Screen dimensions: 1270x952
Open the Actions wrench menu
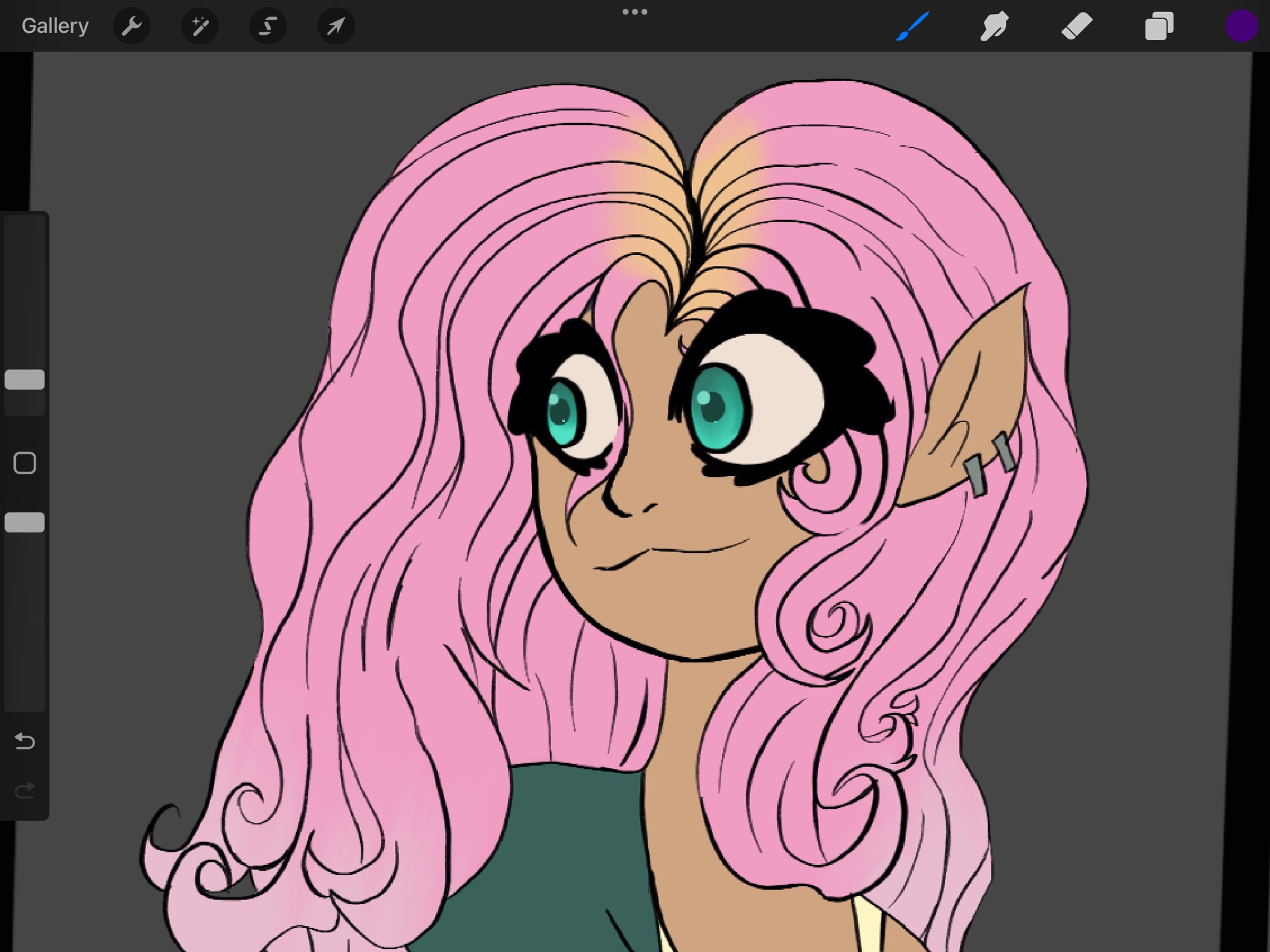tap(131, 26)
